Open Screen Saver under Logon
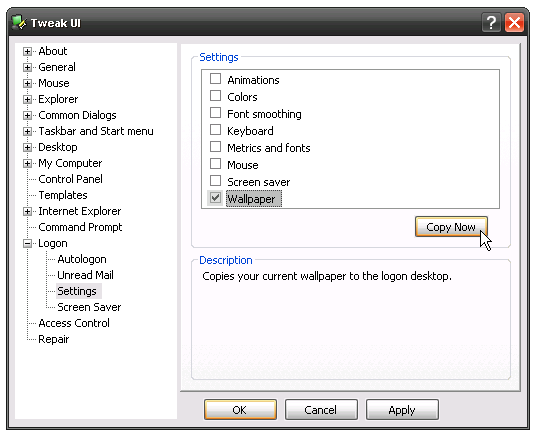The image size is (536, 436). coord(89,307)
